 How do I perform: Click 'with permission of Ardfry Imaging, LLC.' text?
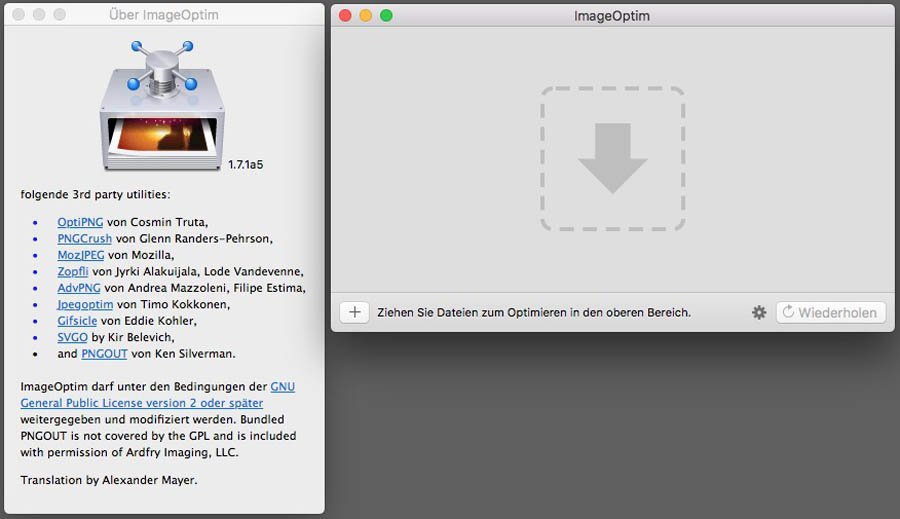coord(129,452)
